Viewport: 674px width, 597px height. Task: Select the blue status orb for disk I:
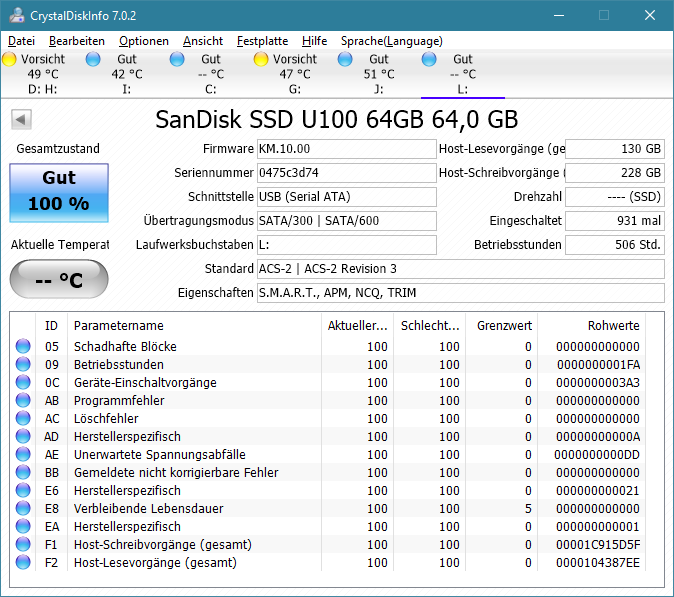[x=93, y=59]
